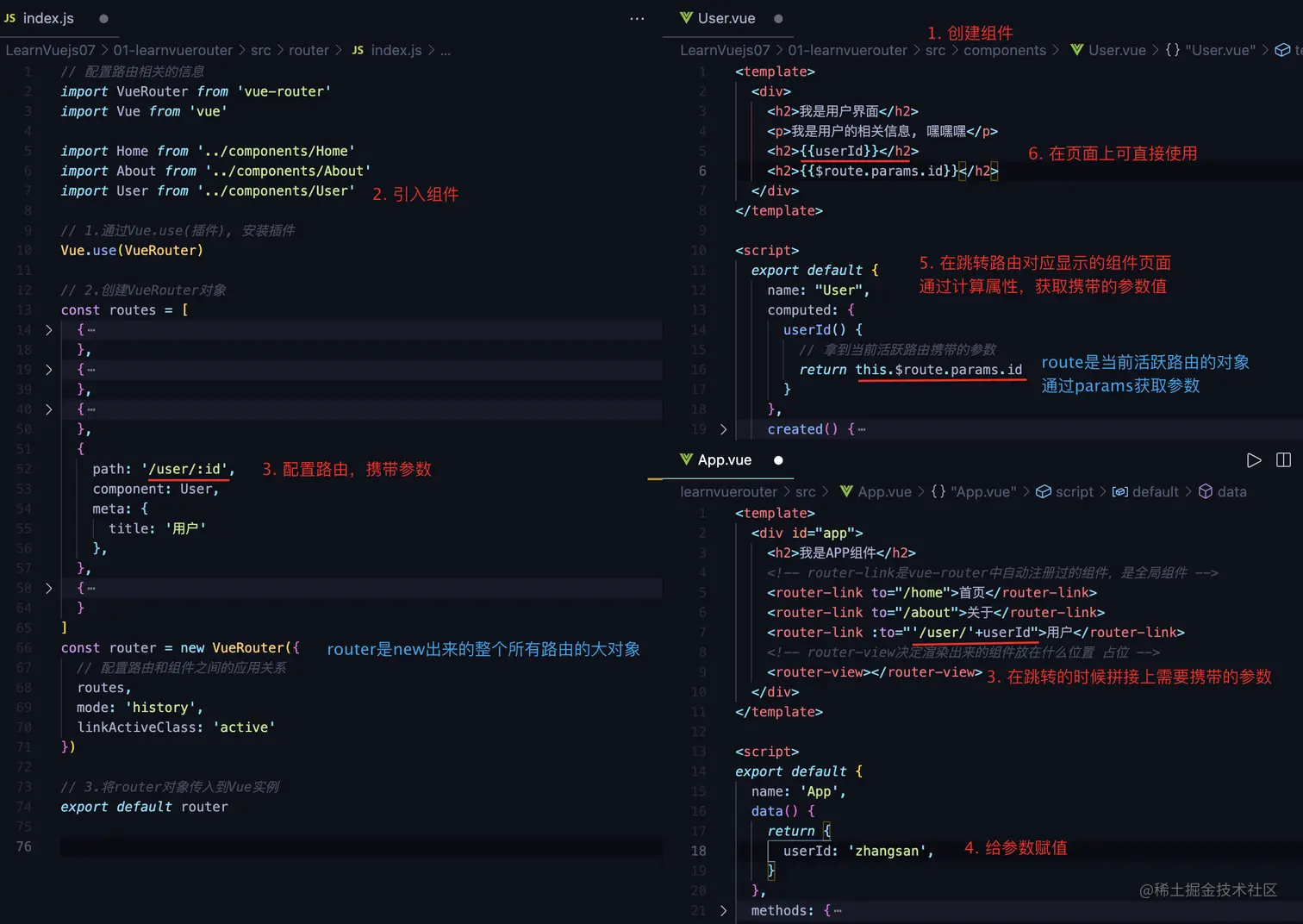Image resolution: width=1303 pixels, height=924 pixels.
Task: Open the components folder breadcrumb in User.vue
Action: pyautogui.click(x=1005, y=50)
